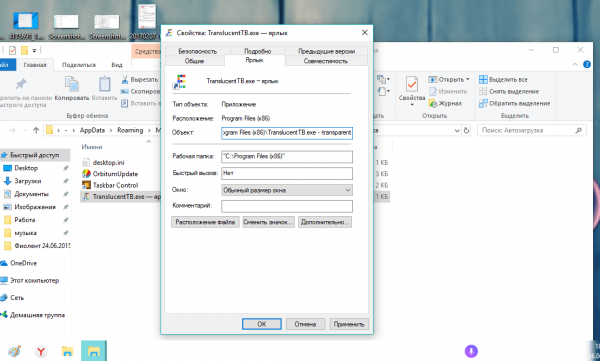Image resolution: width=600 pixels, height=361 pixels.
Task: Click the search magnifier icon in Explorer
Action: pyautogui.click(x=579, y=130)
